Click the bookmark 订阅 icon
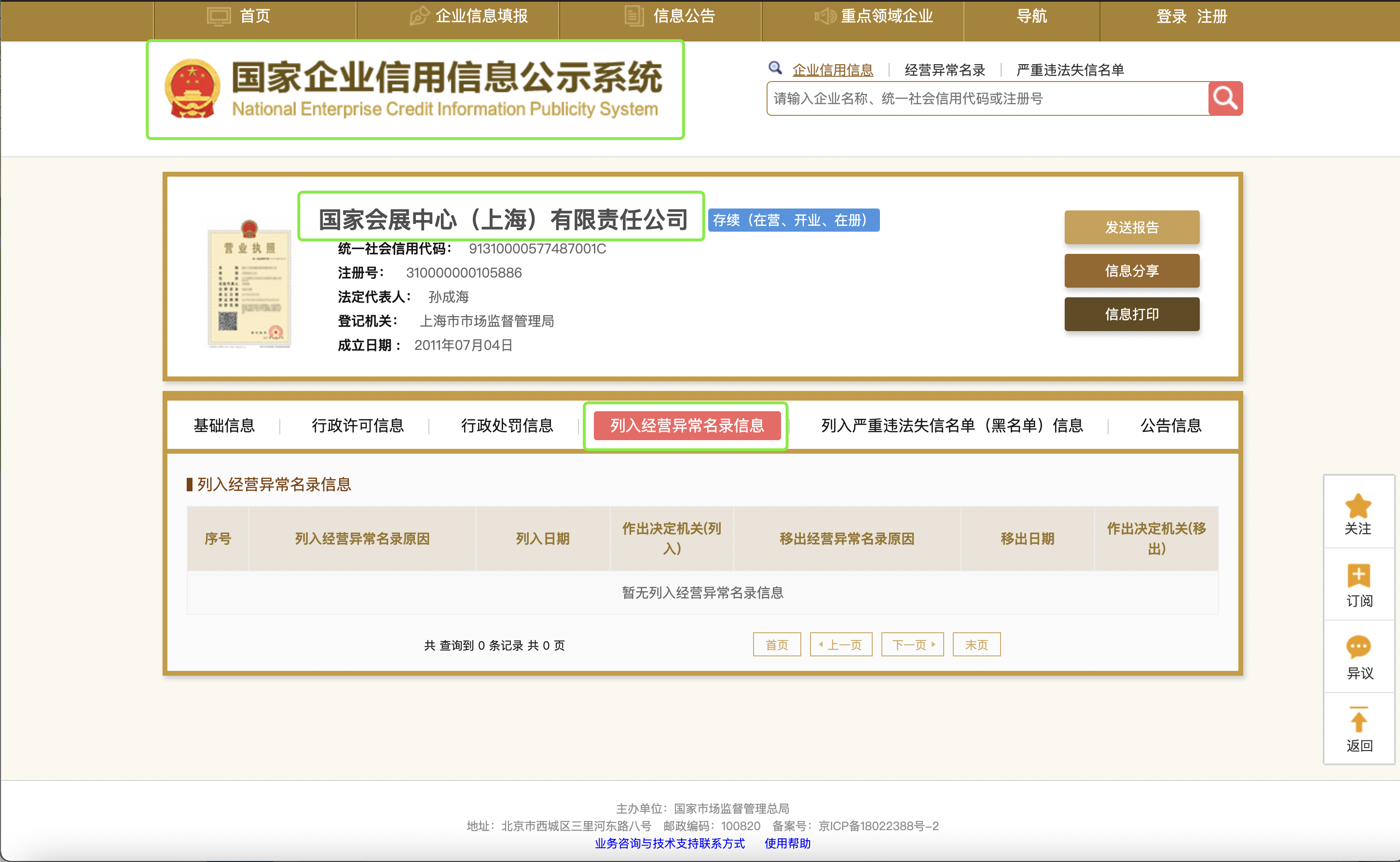This screenshot has height=862, width=1400. [x=1359, y=576]
